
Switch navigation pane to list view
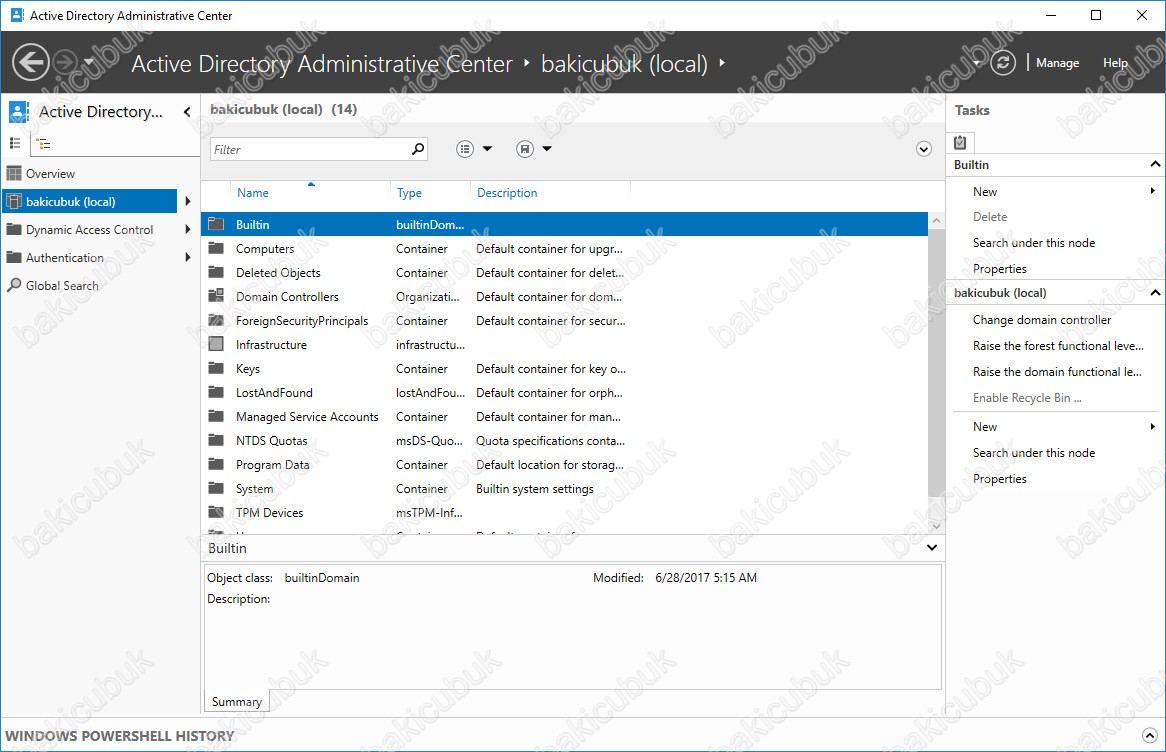click(x=15, y=143)
